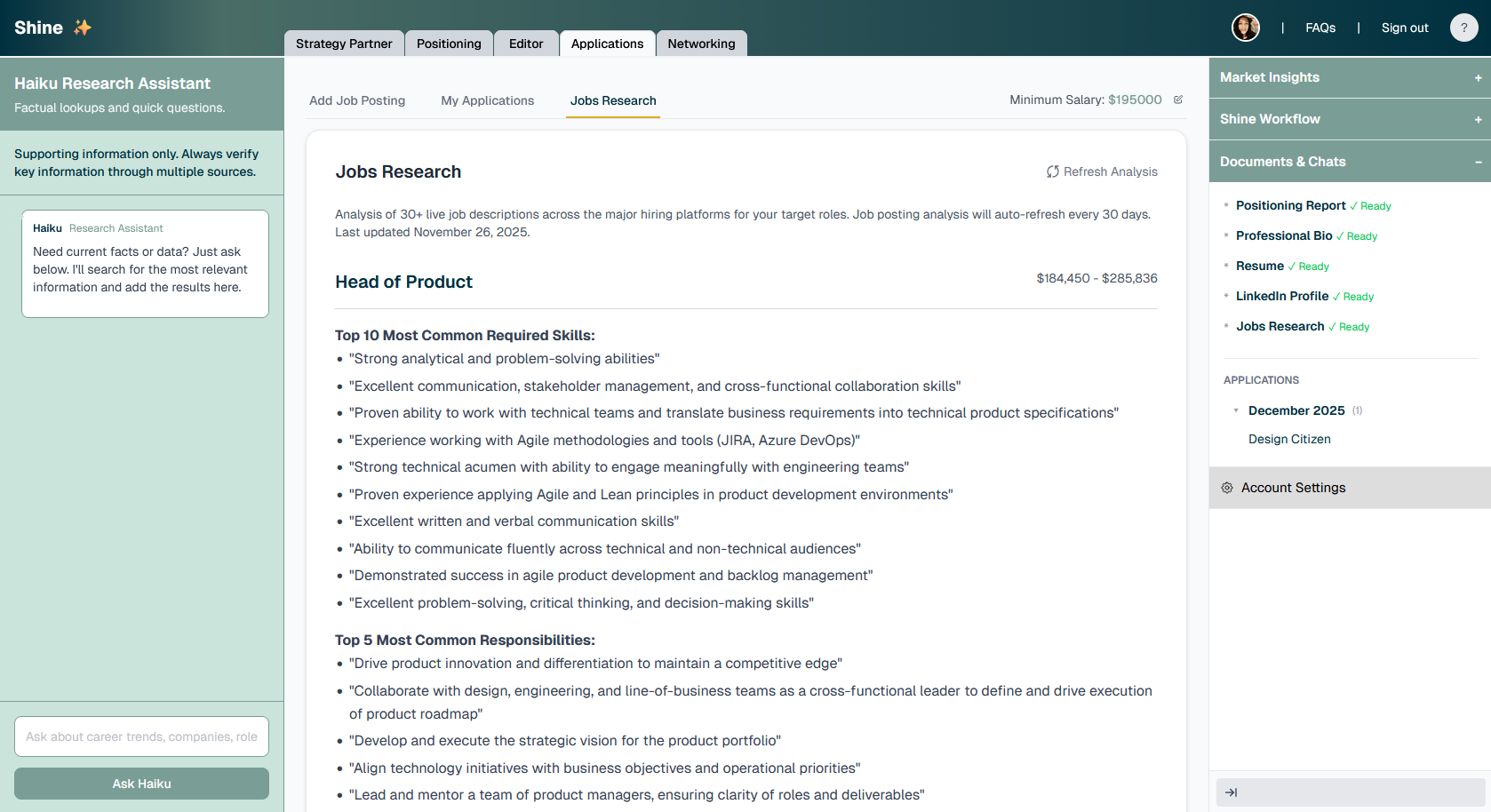Open the FAQs link
The width and height of the screenshot is (1491, 812).
point(1320,28)
